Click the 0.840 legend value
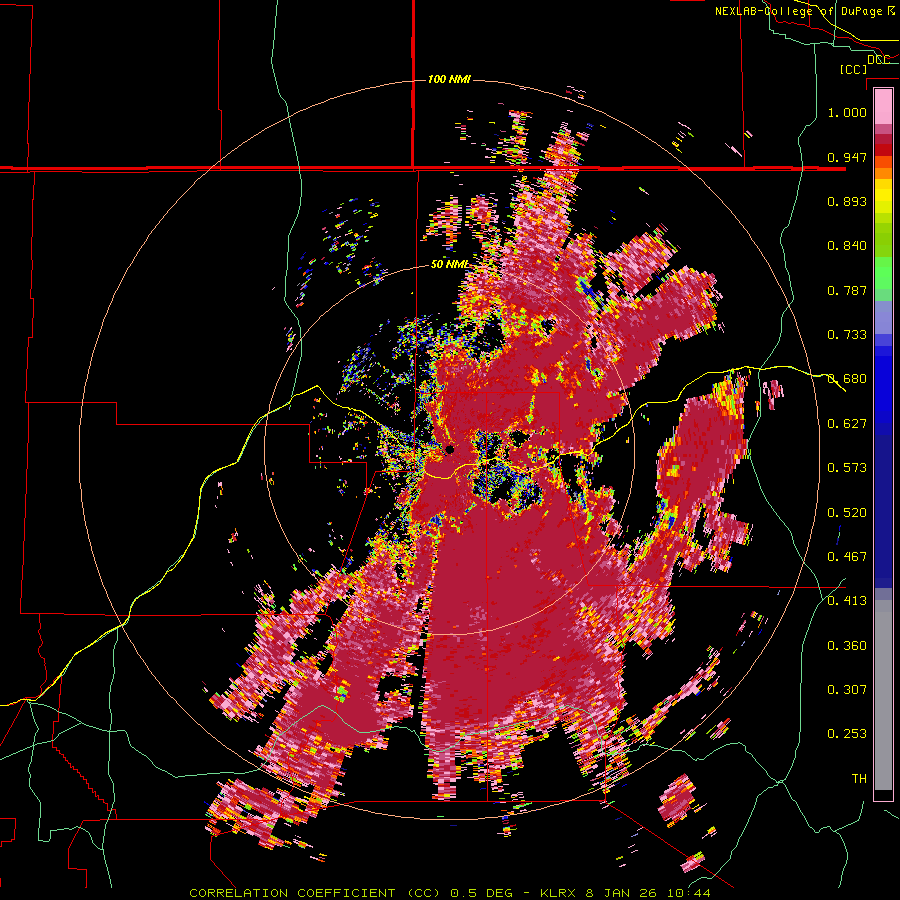The width and height of the screenshot is (900, 900). point(847,246)
